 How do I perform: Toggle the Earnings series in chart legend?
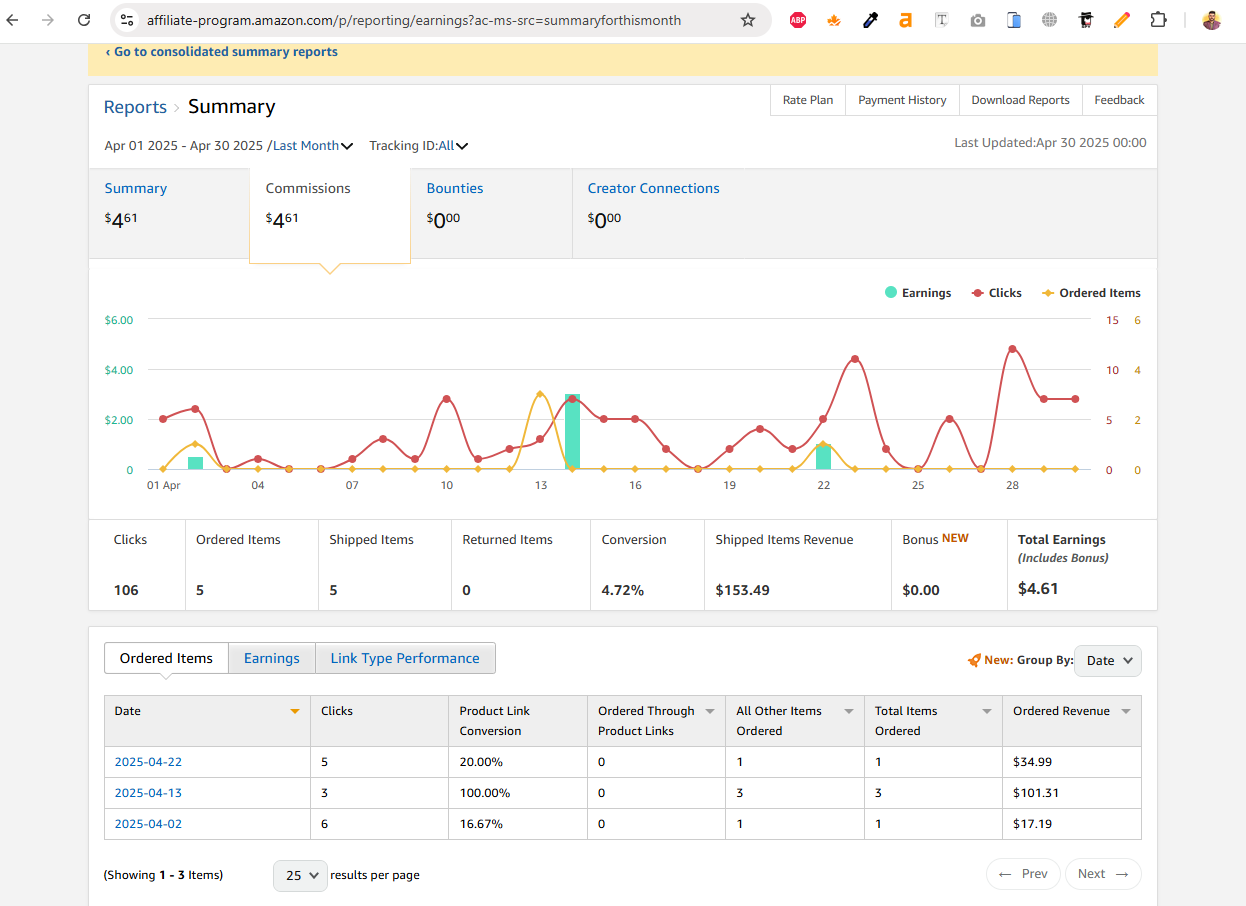918,293
